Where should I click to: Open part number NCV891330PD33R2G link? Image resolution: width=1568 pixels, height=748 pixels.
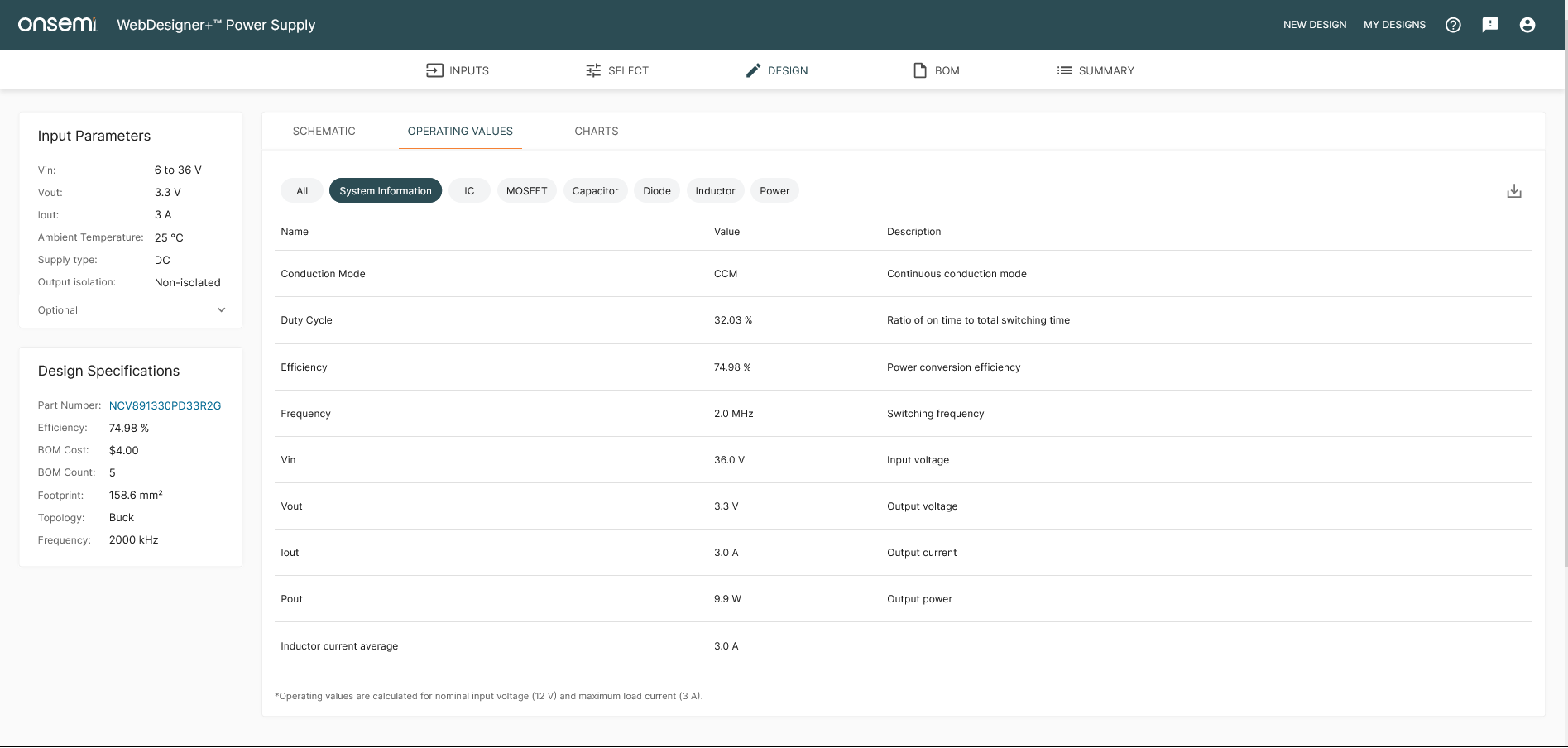pos(165,405)
